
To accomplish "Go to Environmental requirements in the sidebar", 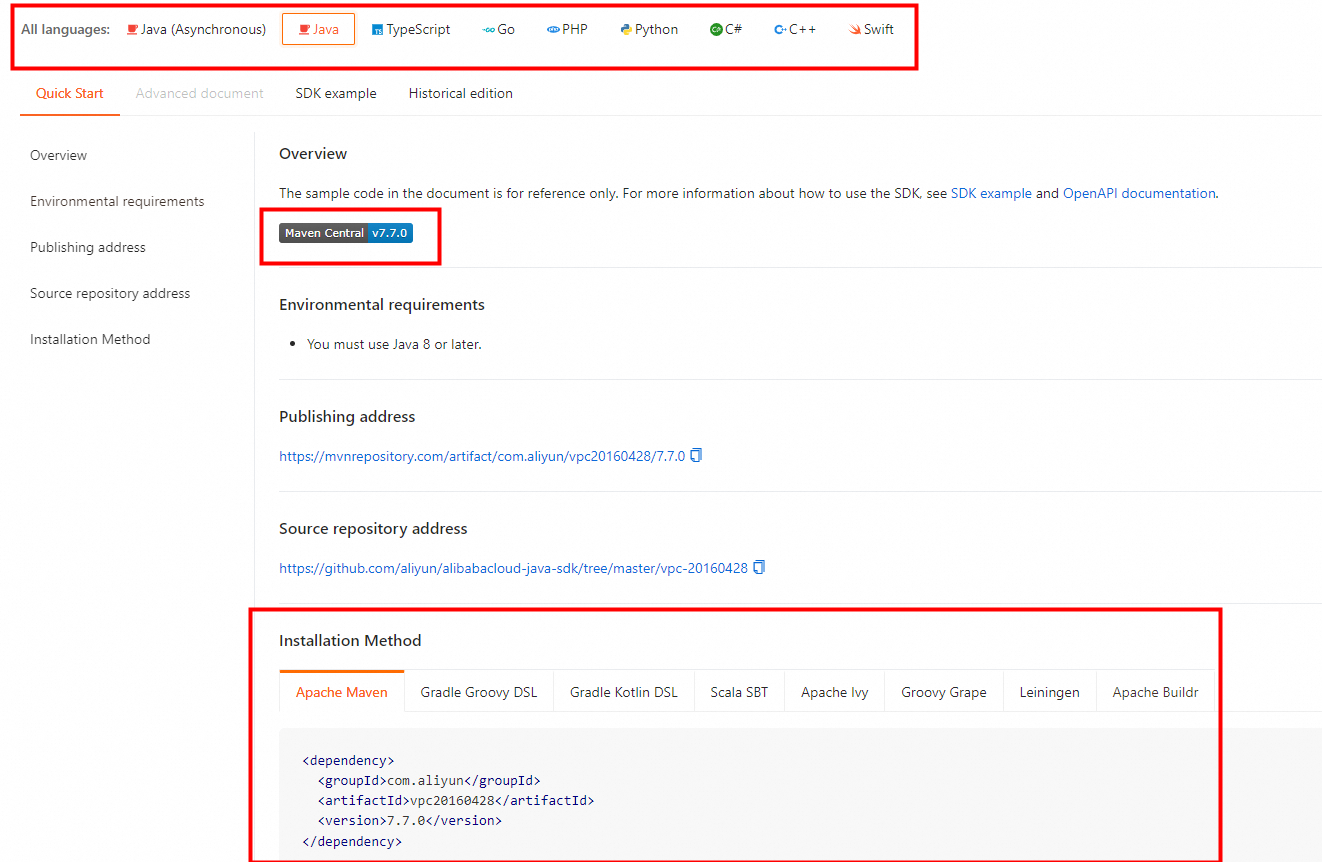I will 117,201.
